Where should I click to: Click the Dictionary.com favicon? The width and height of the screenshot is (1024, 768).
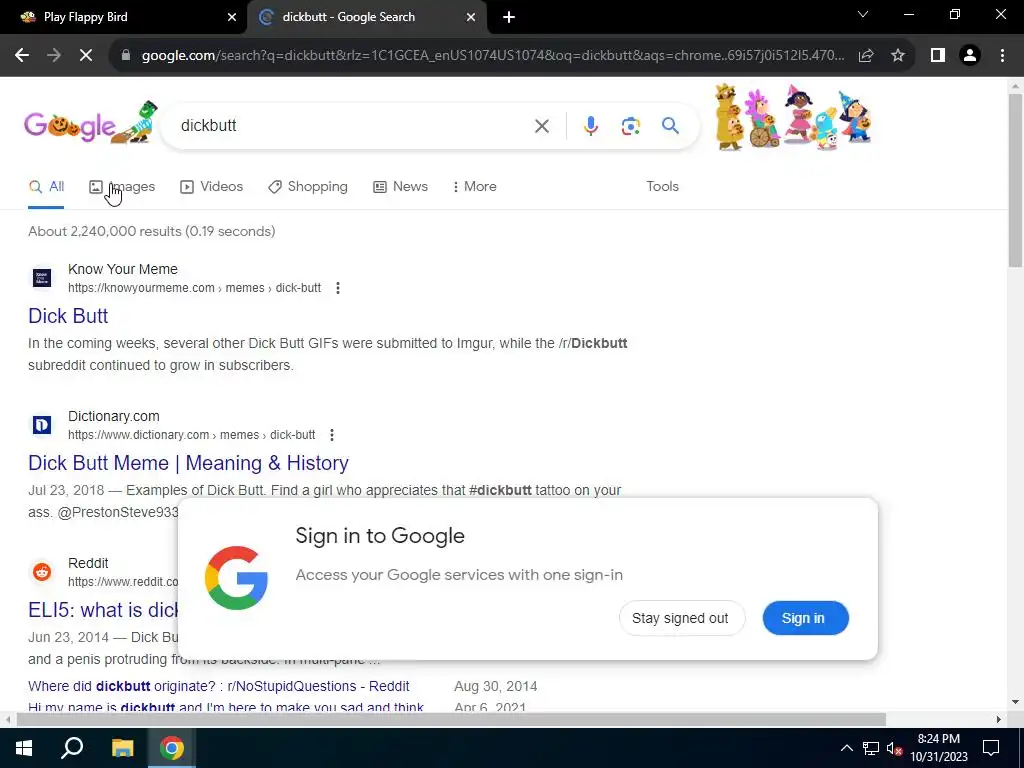(42, 425)
